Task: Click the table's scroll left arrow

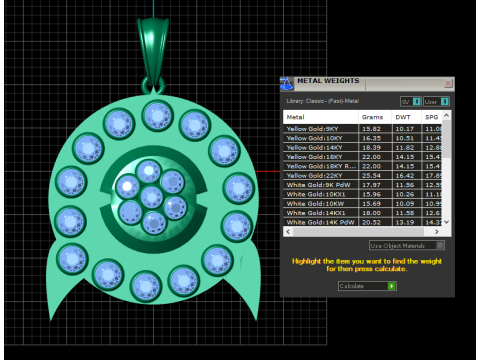Action: click(x=288, y=231)
